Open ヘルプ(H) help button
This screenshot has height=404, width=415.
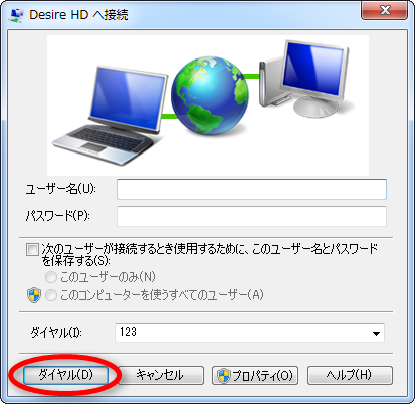point(350,375)
